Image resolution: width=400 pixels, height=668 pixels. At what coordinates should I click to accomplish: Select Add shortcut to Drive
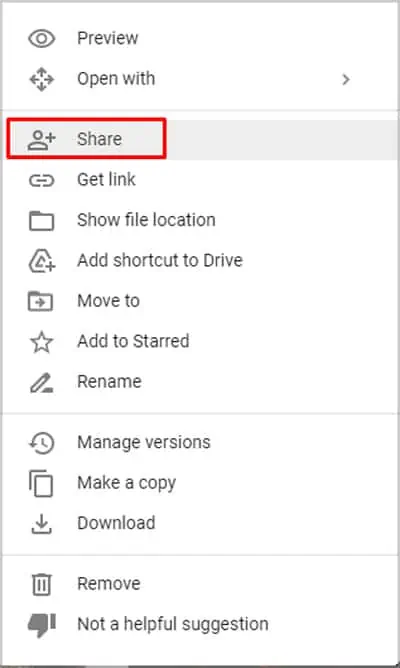pos(200,261)
